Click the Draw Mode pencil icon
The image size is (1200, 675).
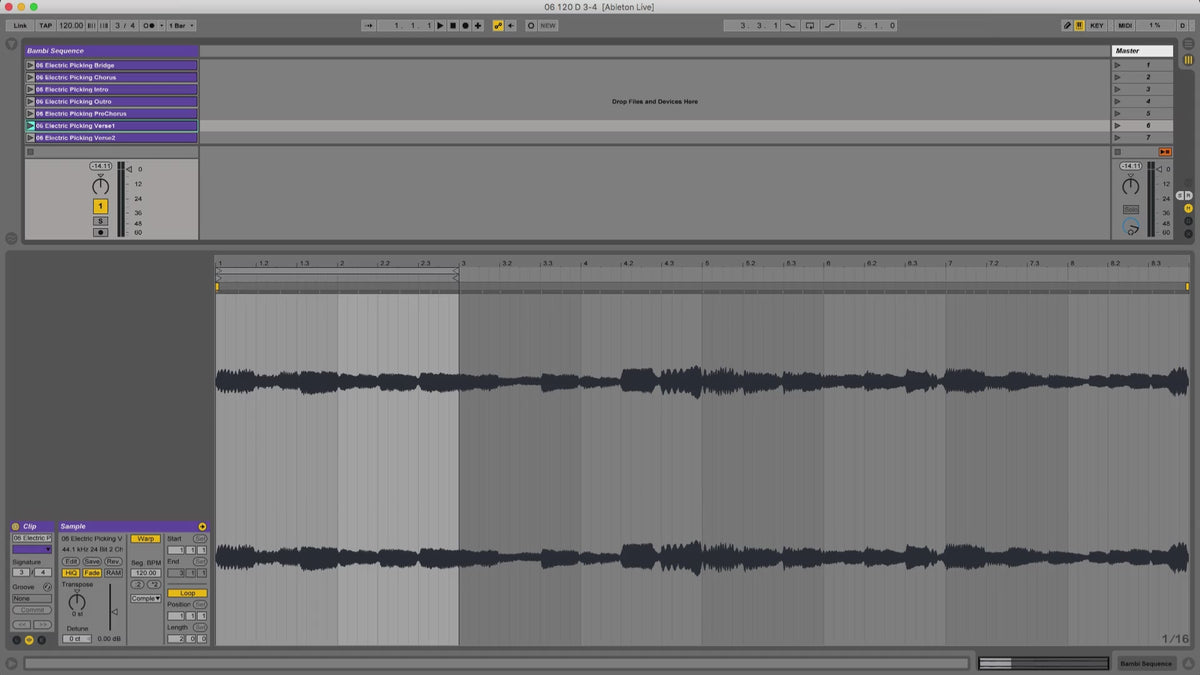pyautogui.click(x=1066, y=25)
